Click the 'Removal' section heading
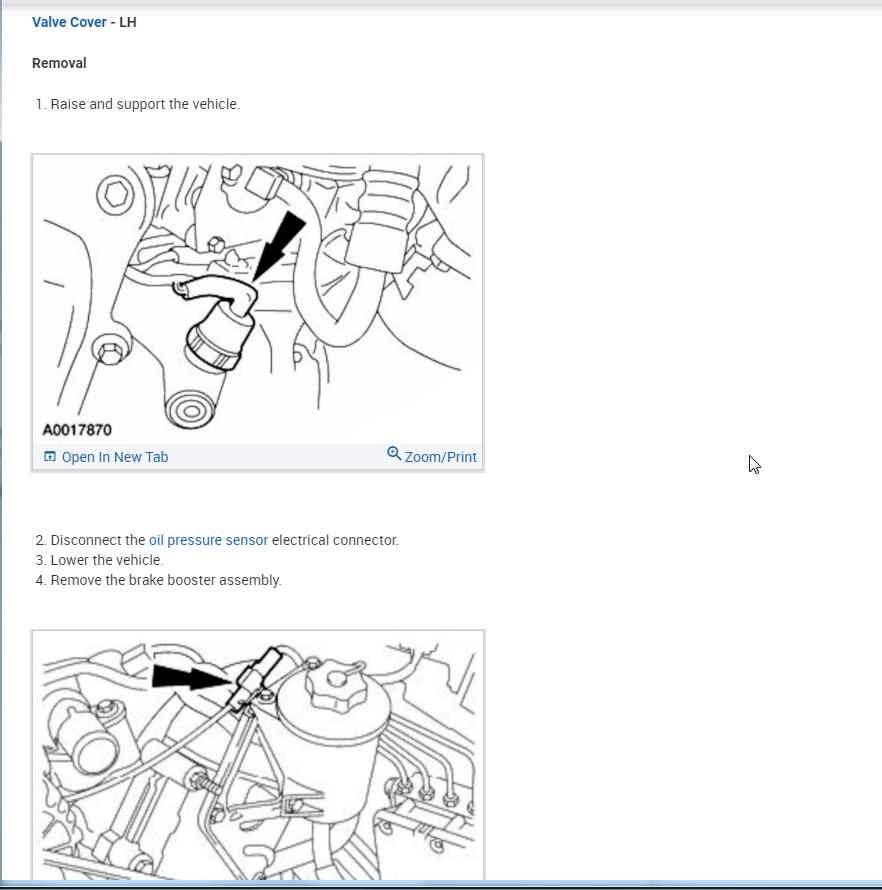Viewport: 882px width, 890px height. (59, 63)
